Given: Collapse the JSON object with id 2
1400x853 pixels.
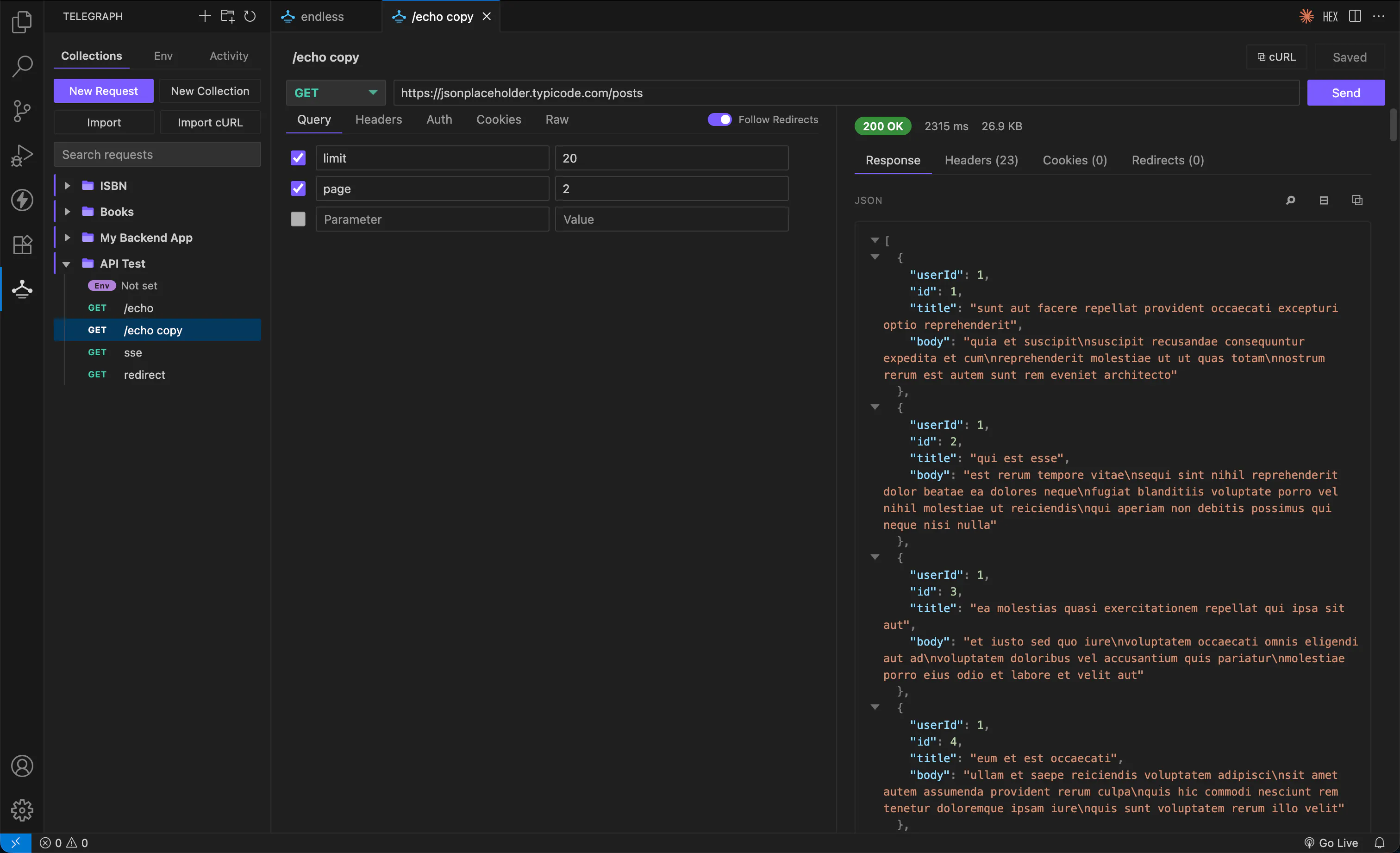Looking at the screenshot, I should [x=875, y=407].
